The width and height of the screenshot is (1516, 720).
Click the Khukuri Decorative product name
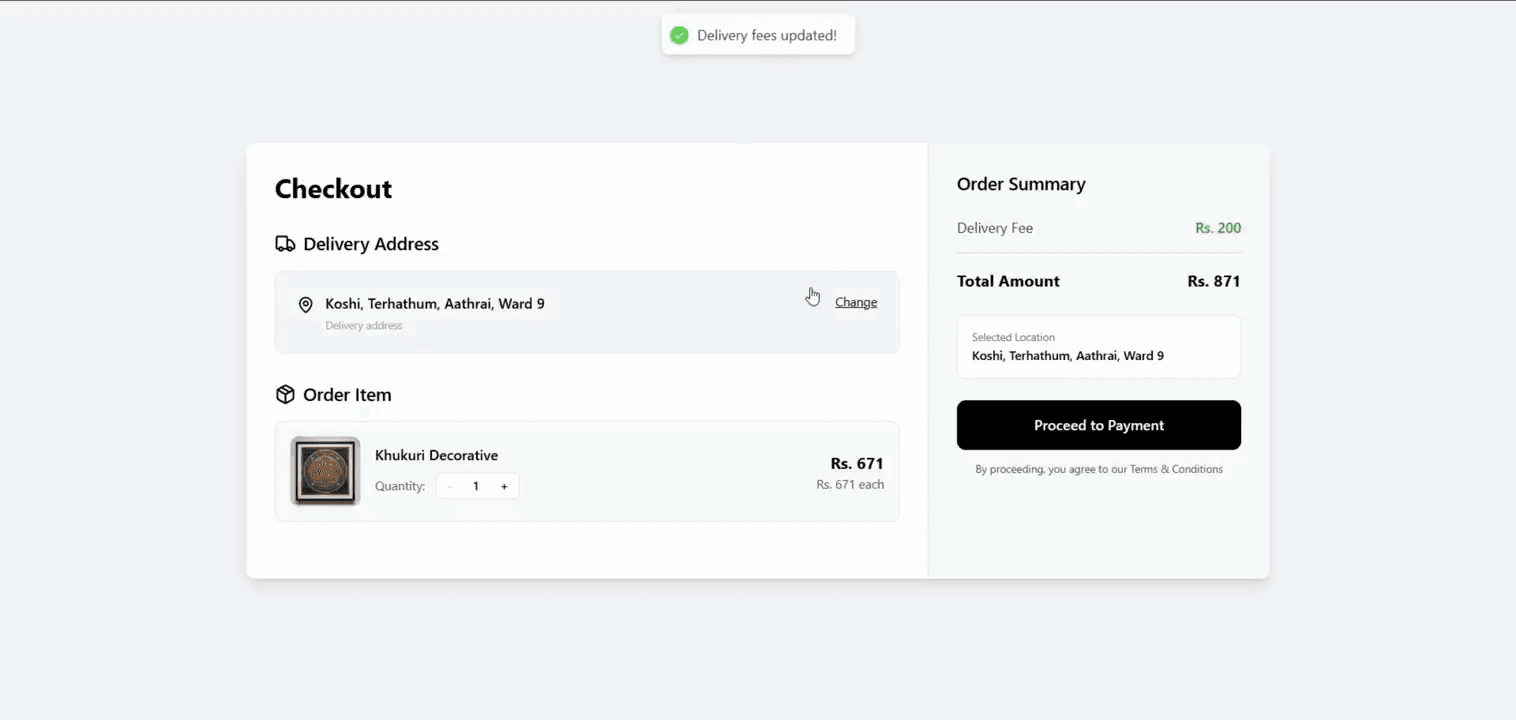pyautogui.click(x=436, y=455)
